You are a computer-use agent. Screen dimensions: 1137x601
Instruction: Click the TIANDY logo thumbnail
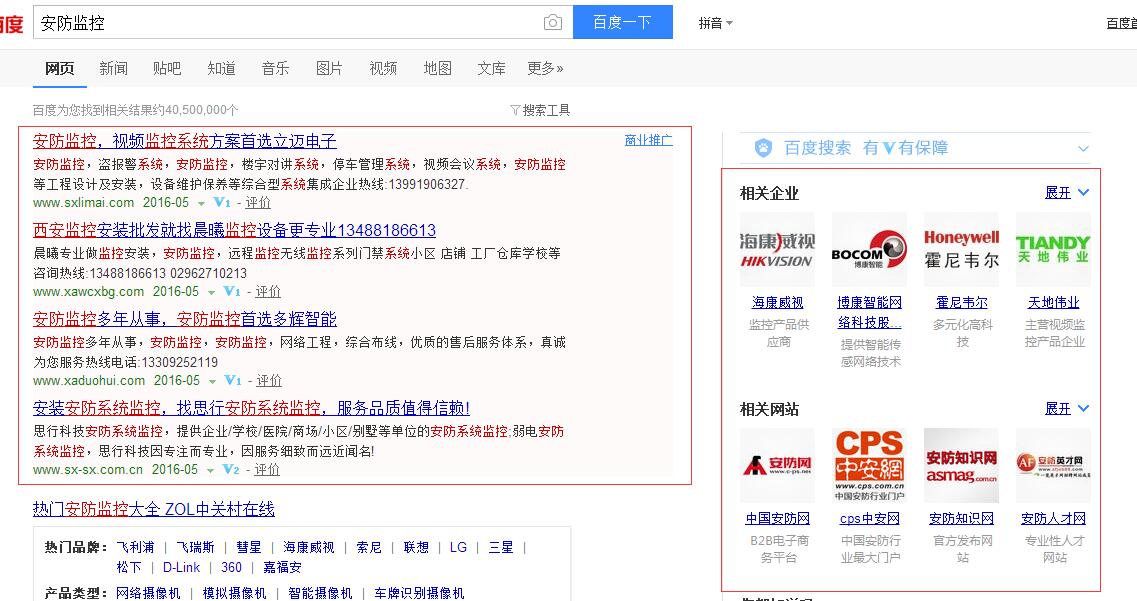[x=1052, y=249]
